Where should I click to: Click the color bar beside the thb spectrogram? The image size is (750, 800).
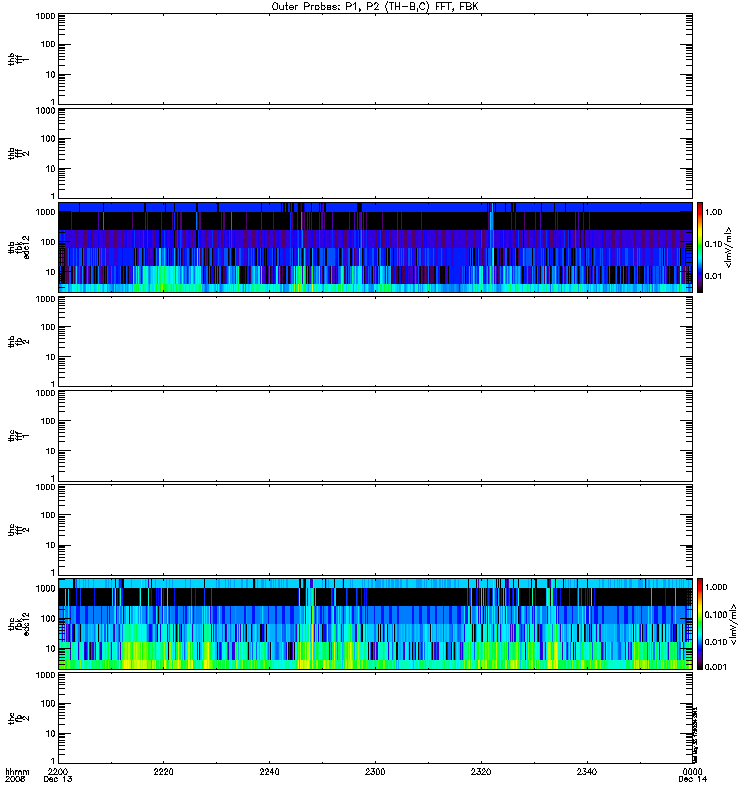click(x=700, y=247)
